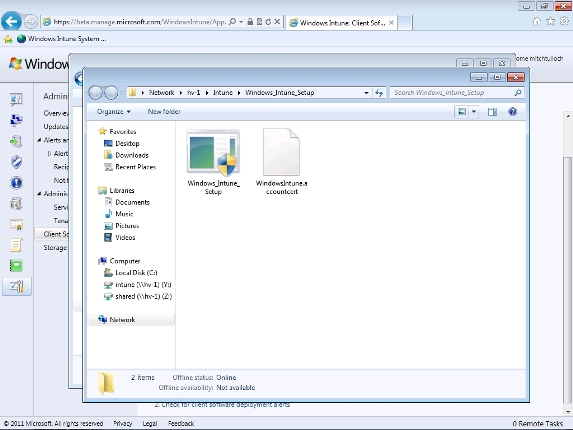Open intune (\\hv-1) (Y:) drive
Image resolution: width=573 pixels, height=430 pixels.
138,285
